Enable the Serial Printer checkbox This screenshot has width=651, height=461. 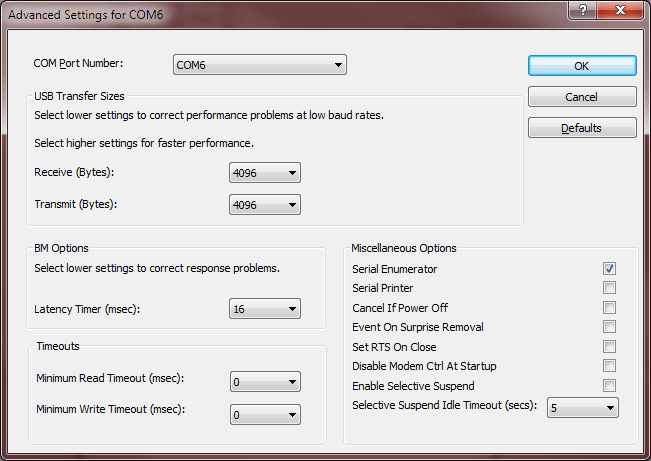609,288
